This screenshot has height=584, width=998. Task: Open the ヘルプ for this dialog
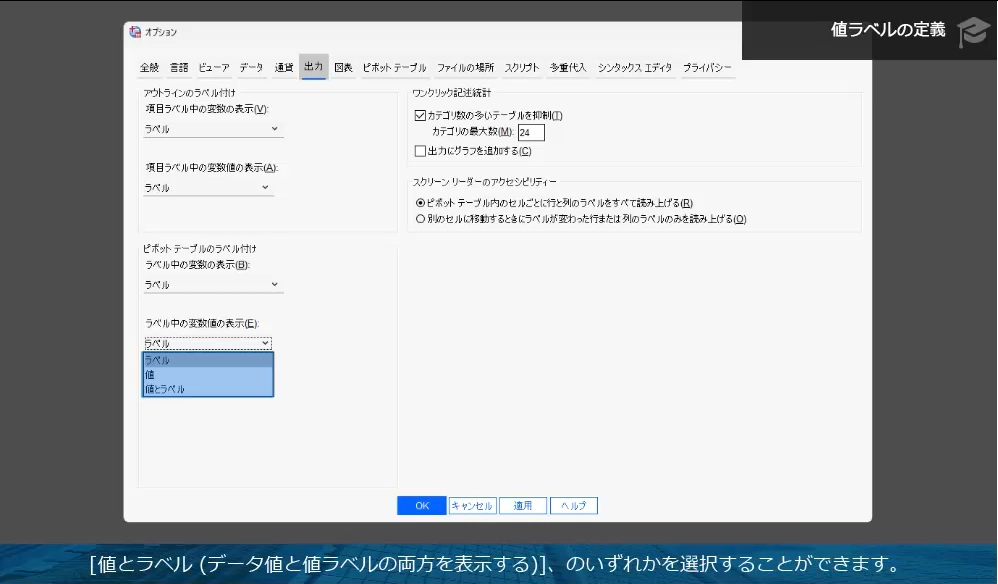(x=573, y=505)
